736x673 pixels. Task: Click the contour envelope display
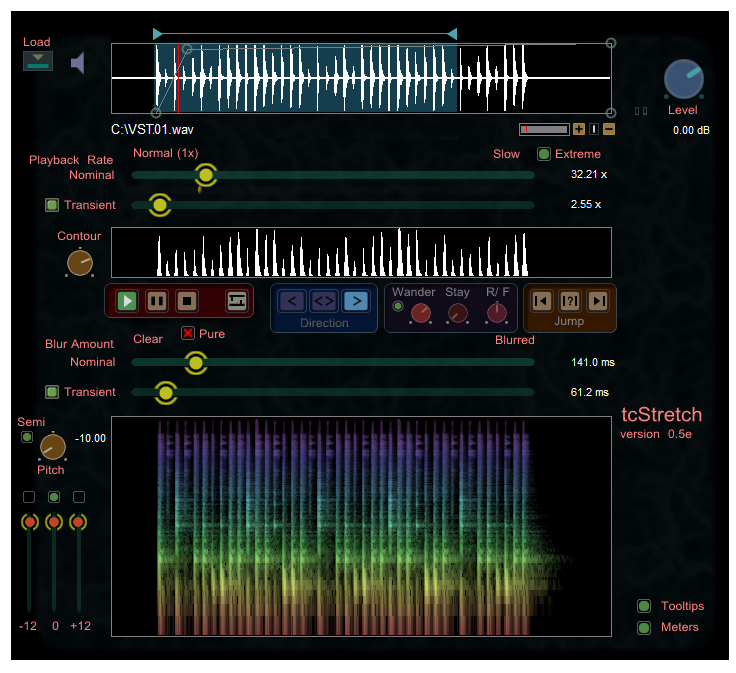pos(361,252)
